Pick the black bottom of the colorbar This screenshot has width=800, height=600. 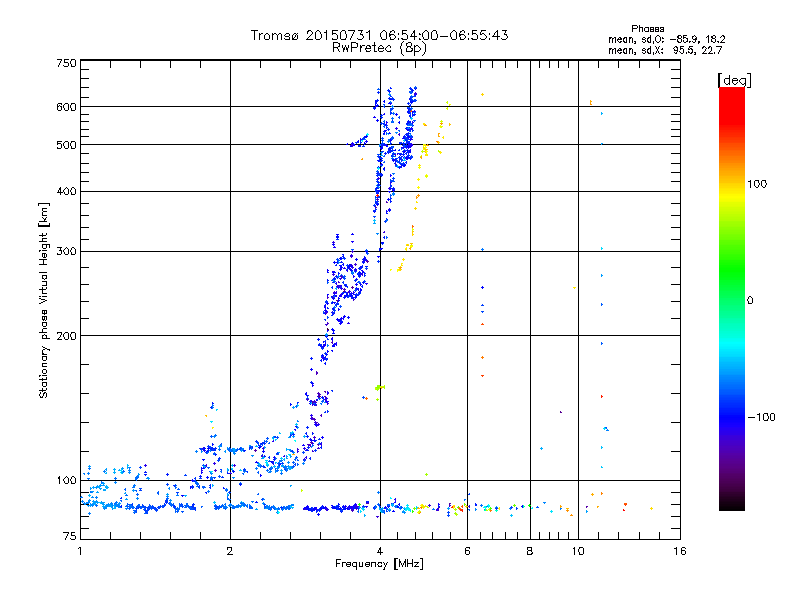732,503
